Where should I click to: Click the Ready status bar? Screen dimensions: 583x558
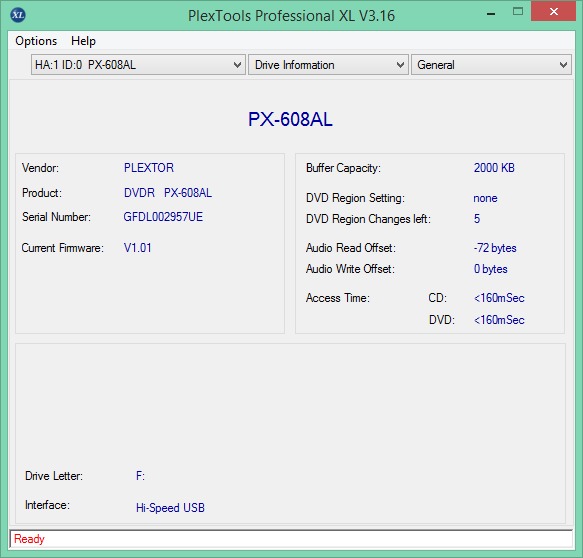point(291,539)
